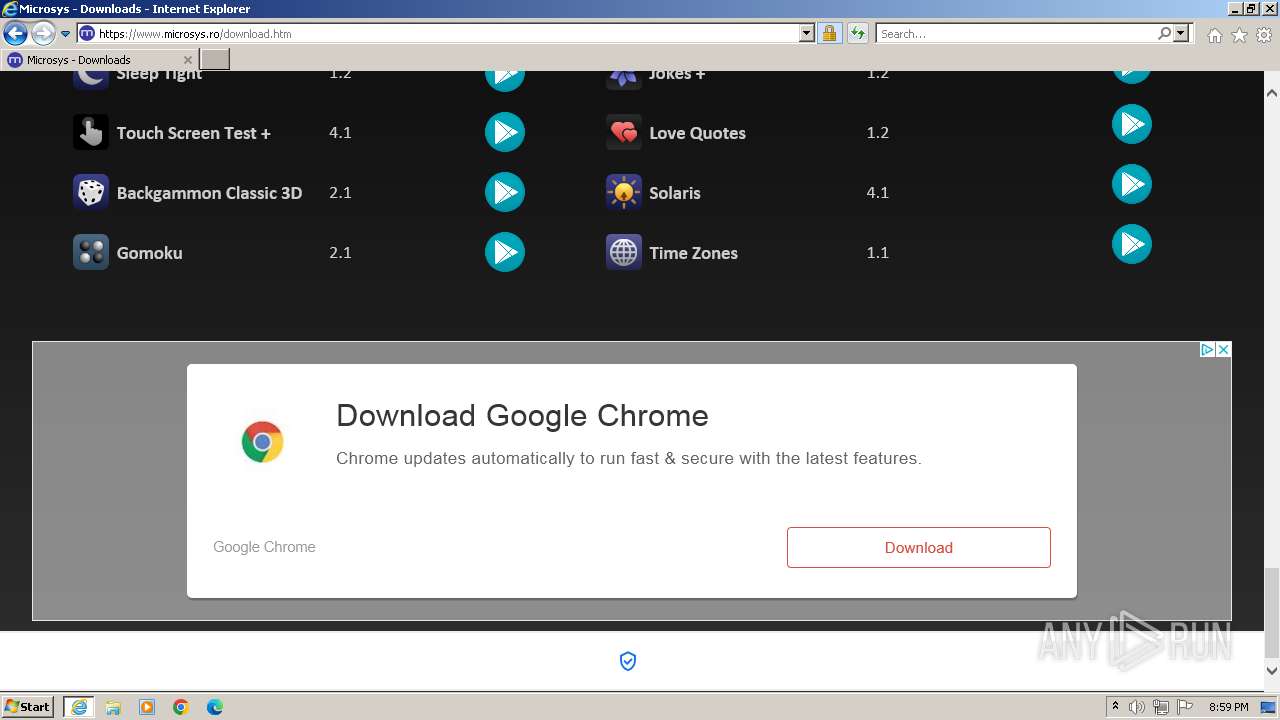This screenshot has width=1280, height=720.
Task: Click Touch Screen Test version 4.1
Action: click(340, 132)
